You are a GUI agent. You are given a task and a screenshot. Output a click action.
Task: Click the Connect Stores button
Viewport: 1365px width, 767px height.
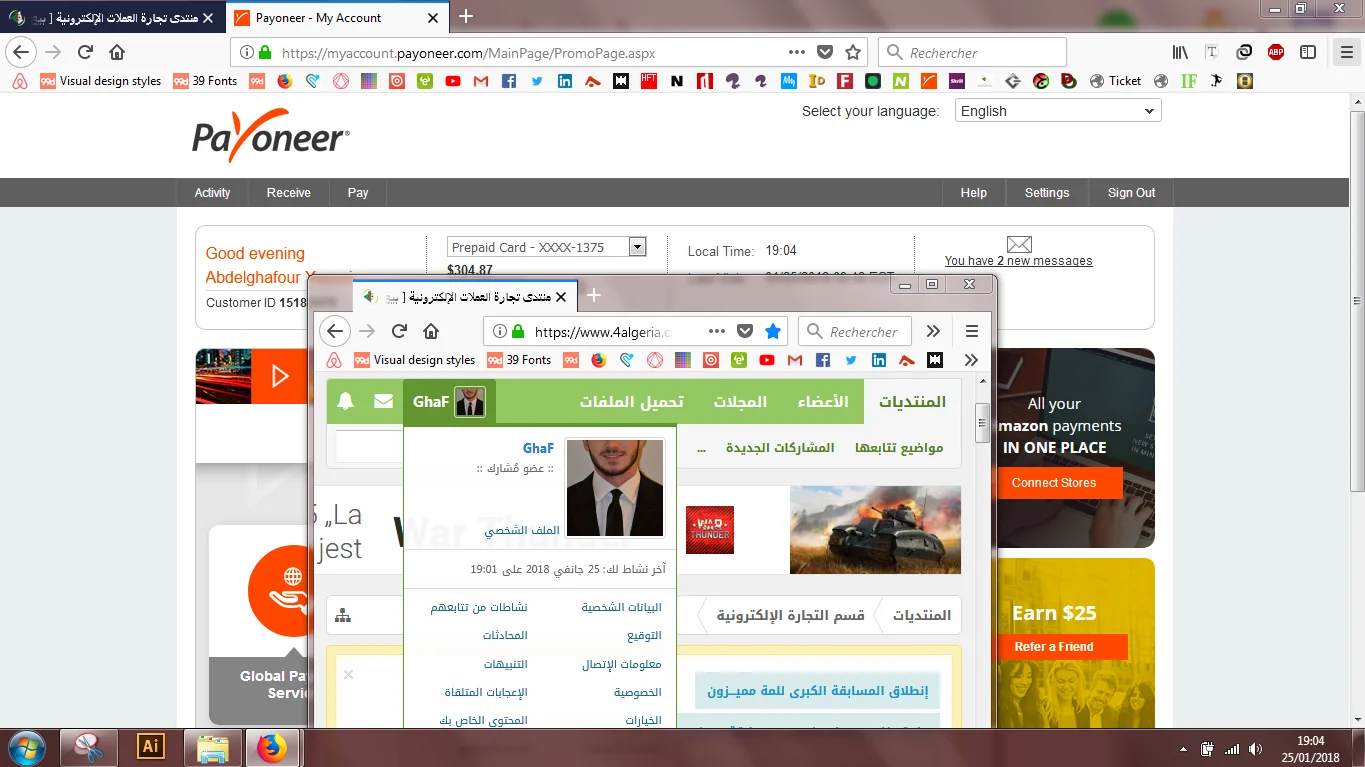1053,483
